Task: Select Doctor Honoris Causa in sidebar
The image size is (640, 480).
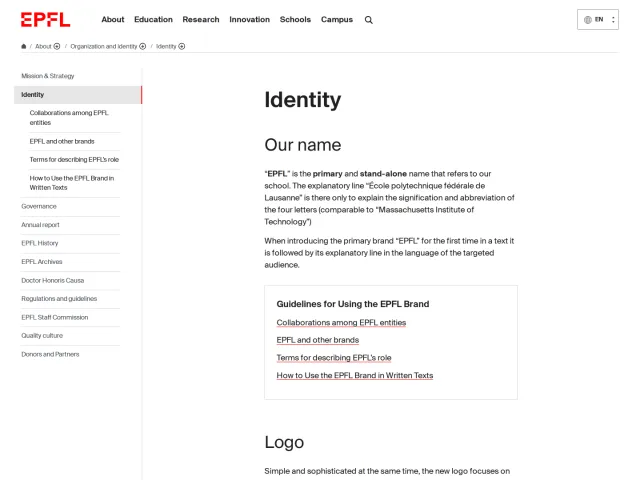Action: click(x=53, y=280)
